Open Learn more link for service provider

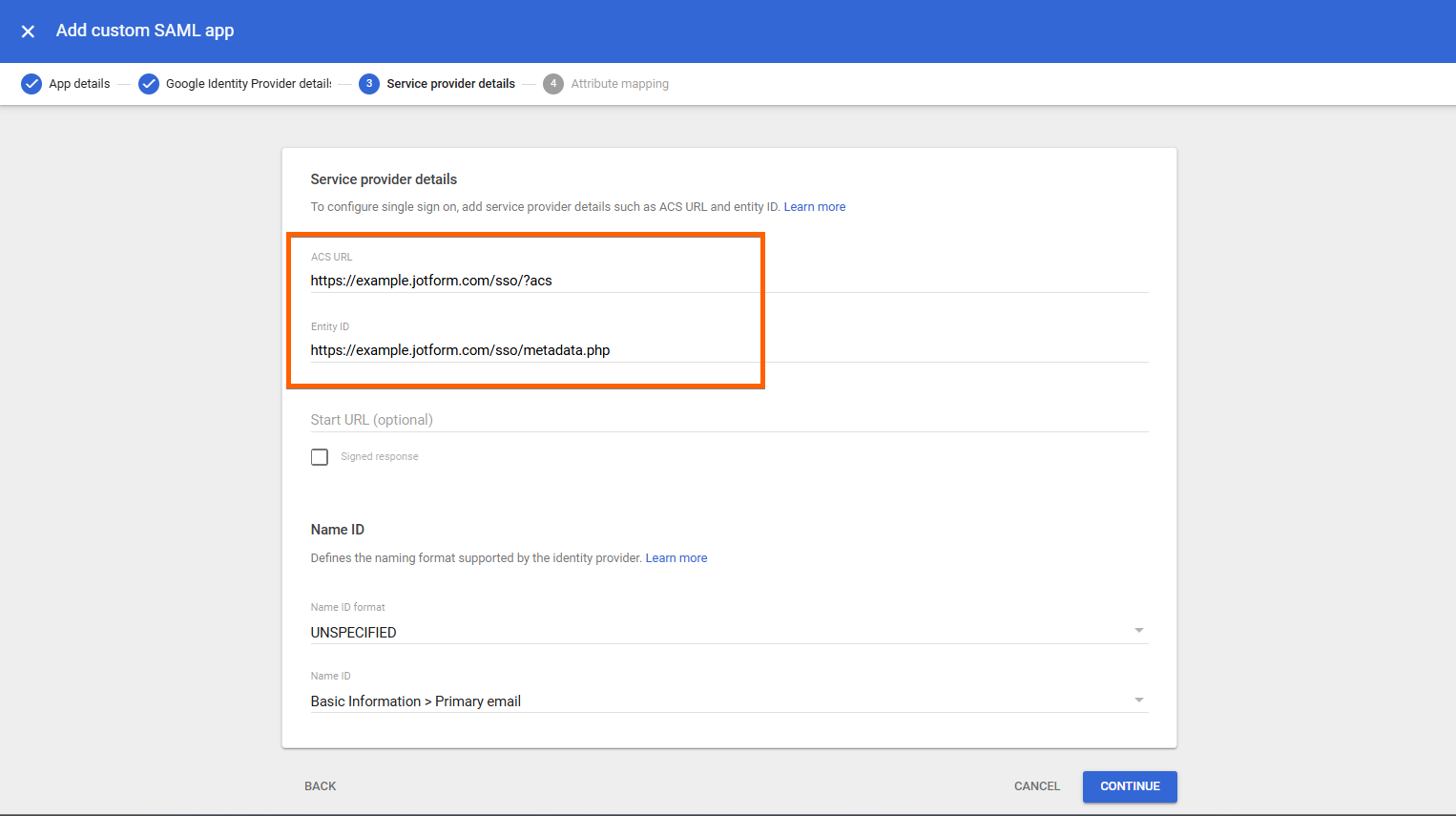[814, 207]
